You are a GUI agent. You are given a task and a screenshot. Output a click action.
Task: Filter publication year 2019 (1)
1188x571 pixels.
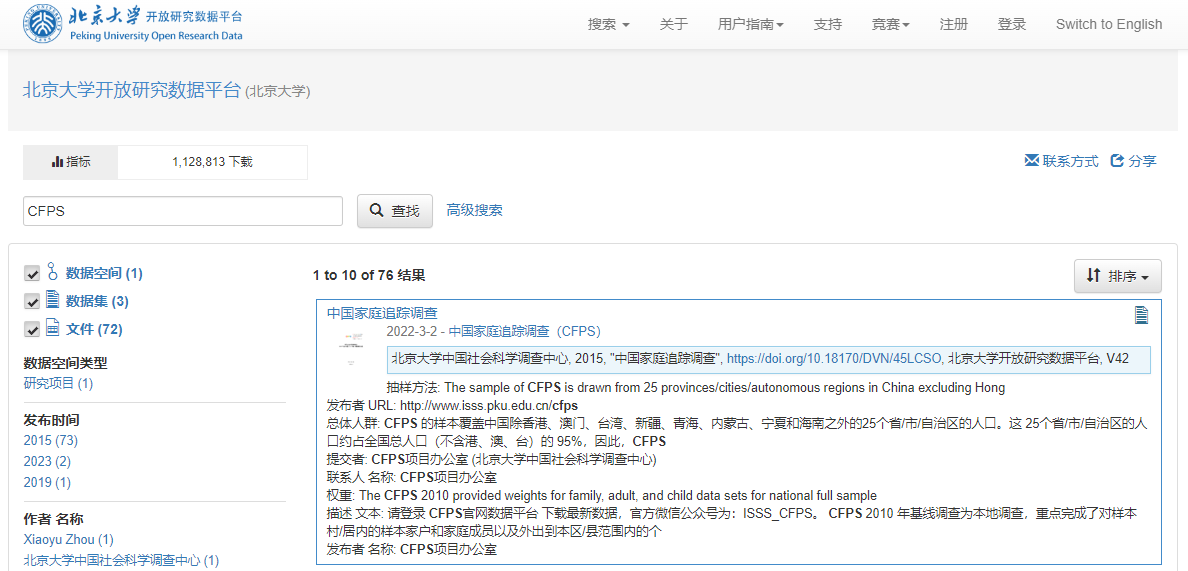click(48, 482)
